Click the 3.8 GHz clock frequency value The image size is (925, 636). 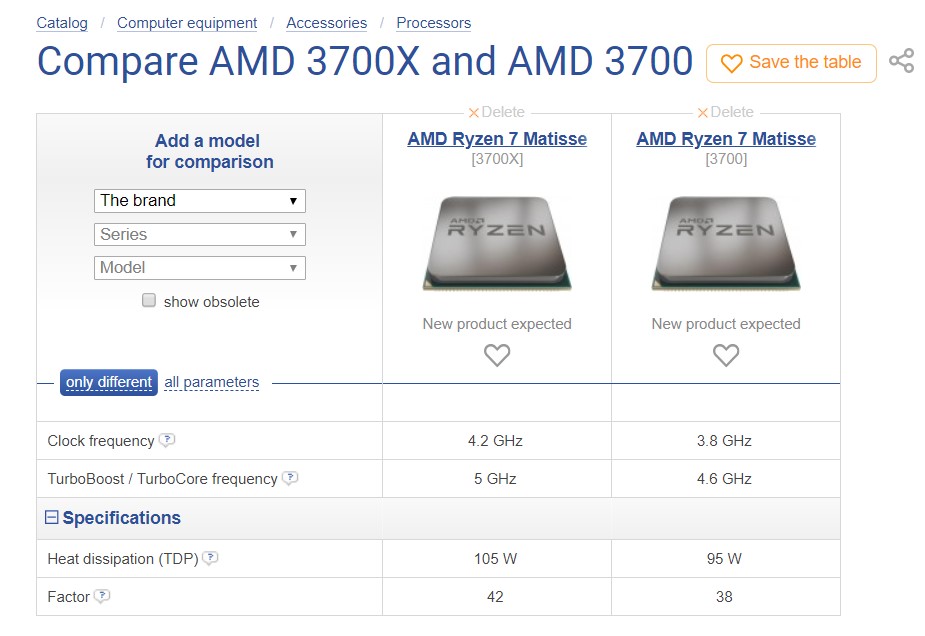tap(724, 441)
